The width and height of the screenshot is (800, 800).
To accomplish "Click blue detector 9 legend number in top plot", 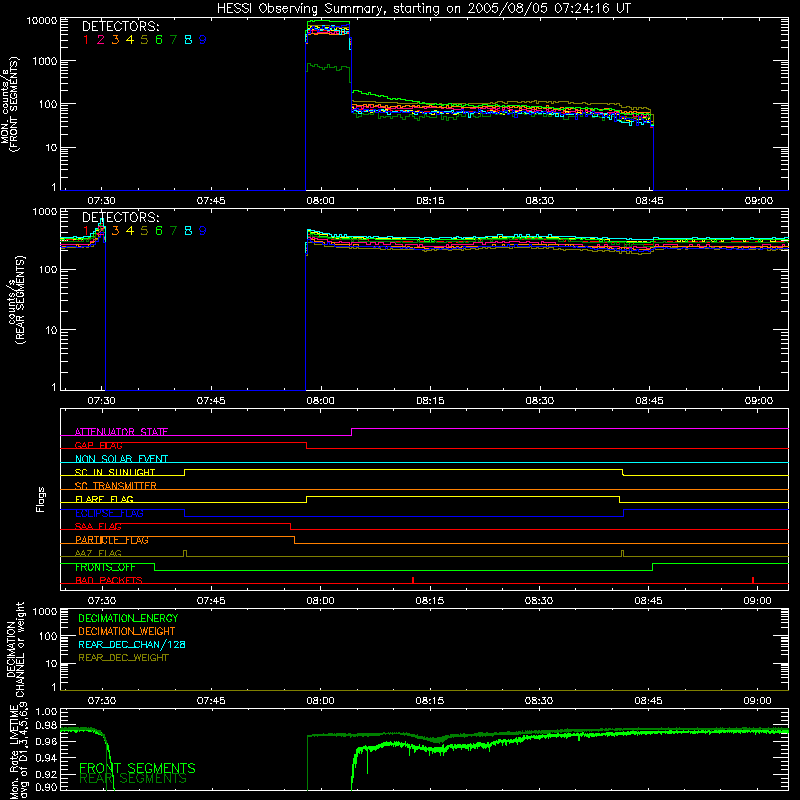I will (203, 40).
